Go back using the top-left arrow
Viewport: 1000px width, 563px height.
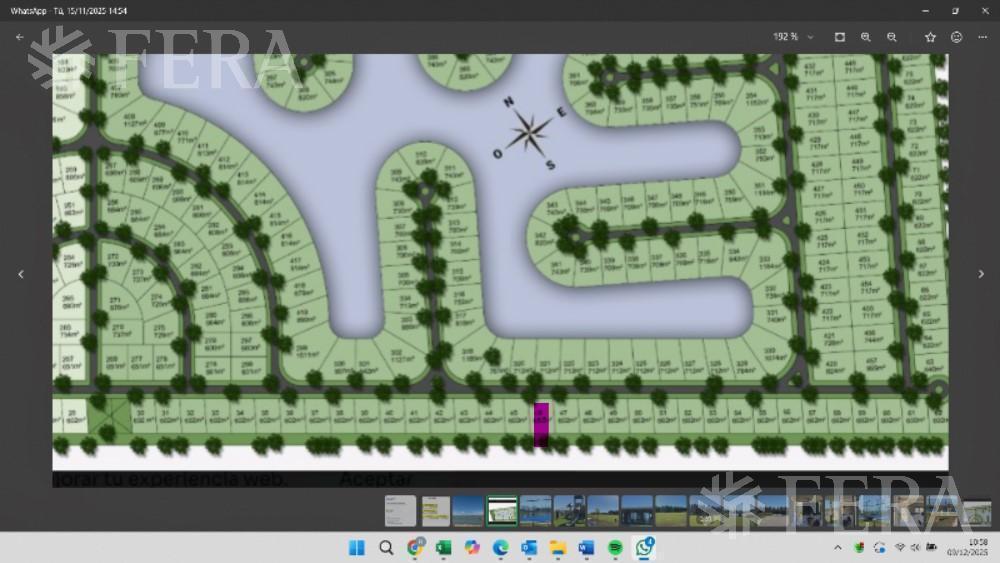click(20, 37)
